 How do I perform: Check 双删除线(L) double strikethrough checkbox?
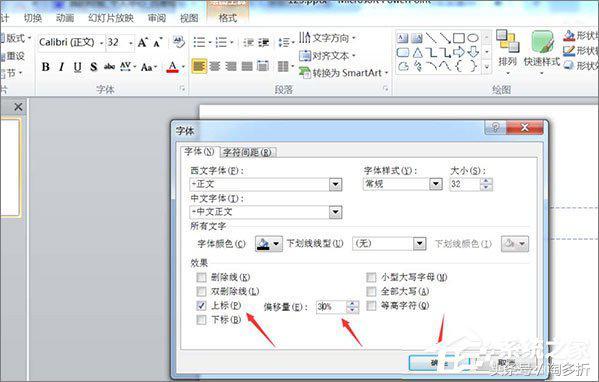click(x=201, y=291)
